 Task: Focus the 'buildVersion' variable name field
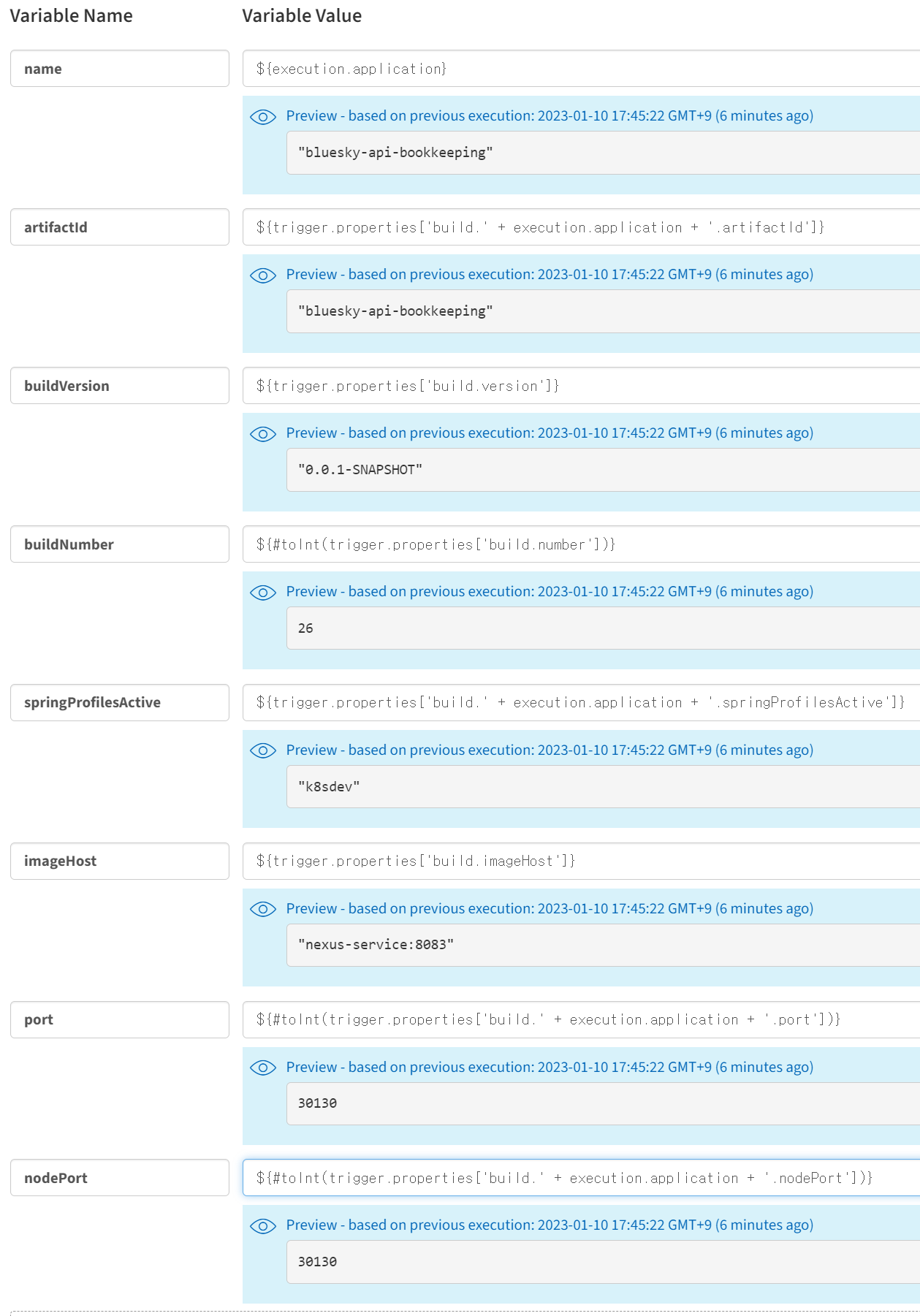click(120, 386)
